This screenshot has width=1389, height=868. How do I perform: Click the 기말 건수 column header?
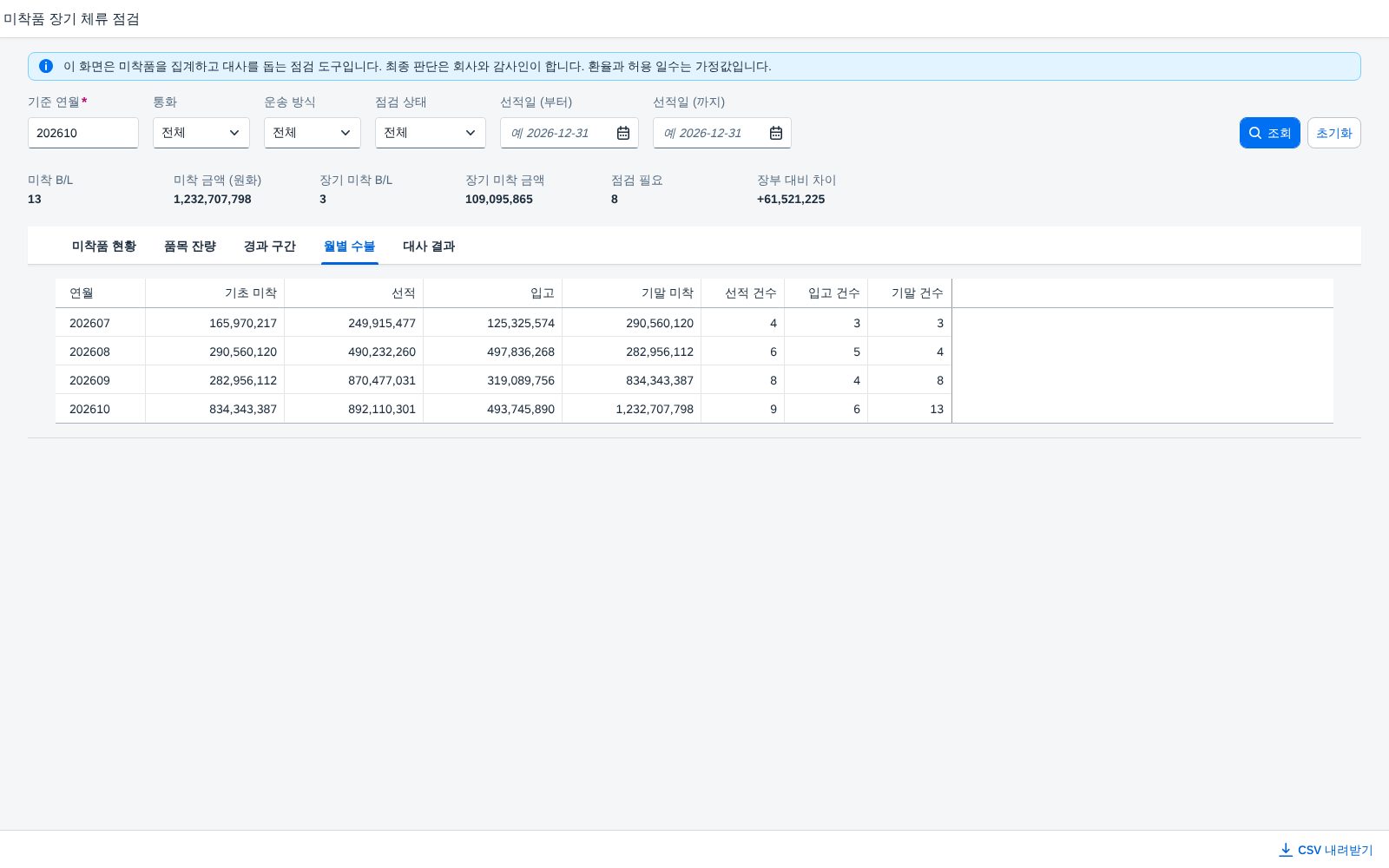click(910, 293)
